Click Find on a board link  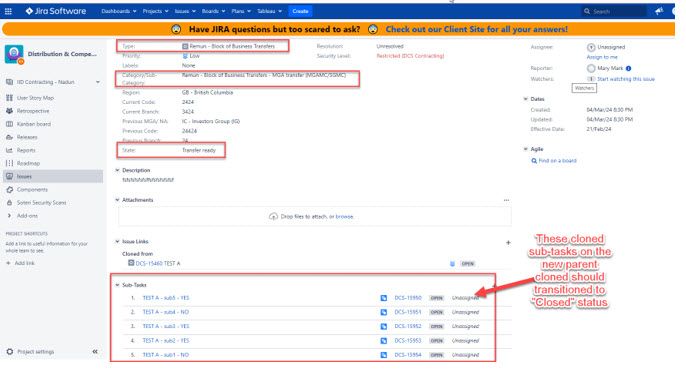click(557, 161)
